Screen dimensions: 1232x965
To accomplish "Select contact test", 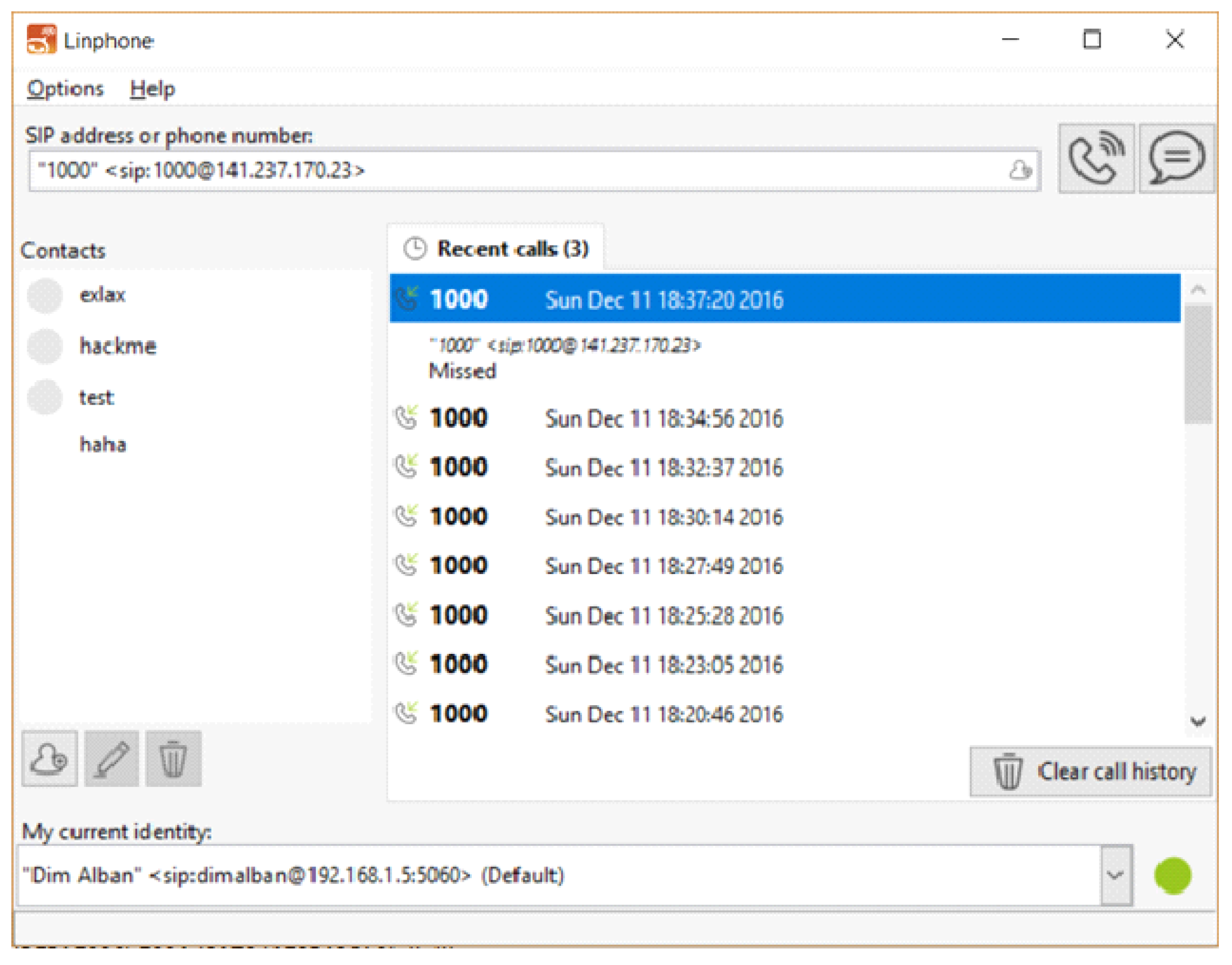I will click(x=97, y=398).
